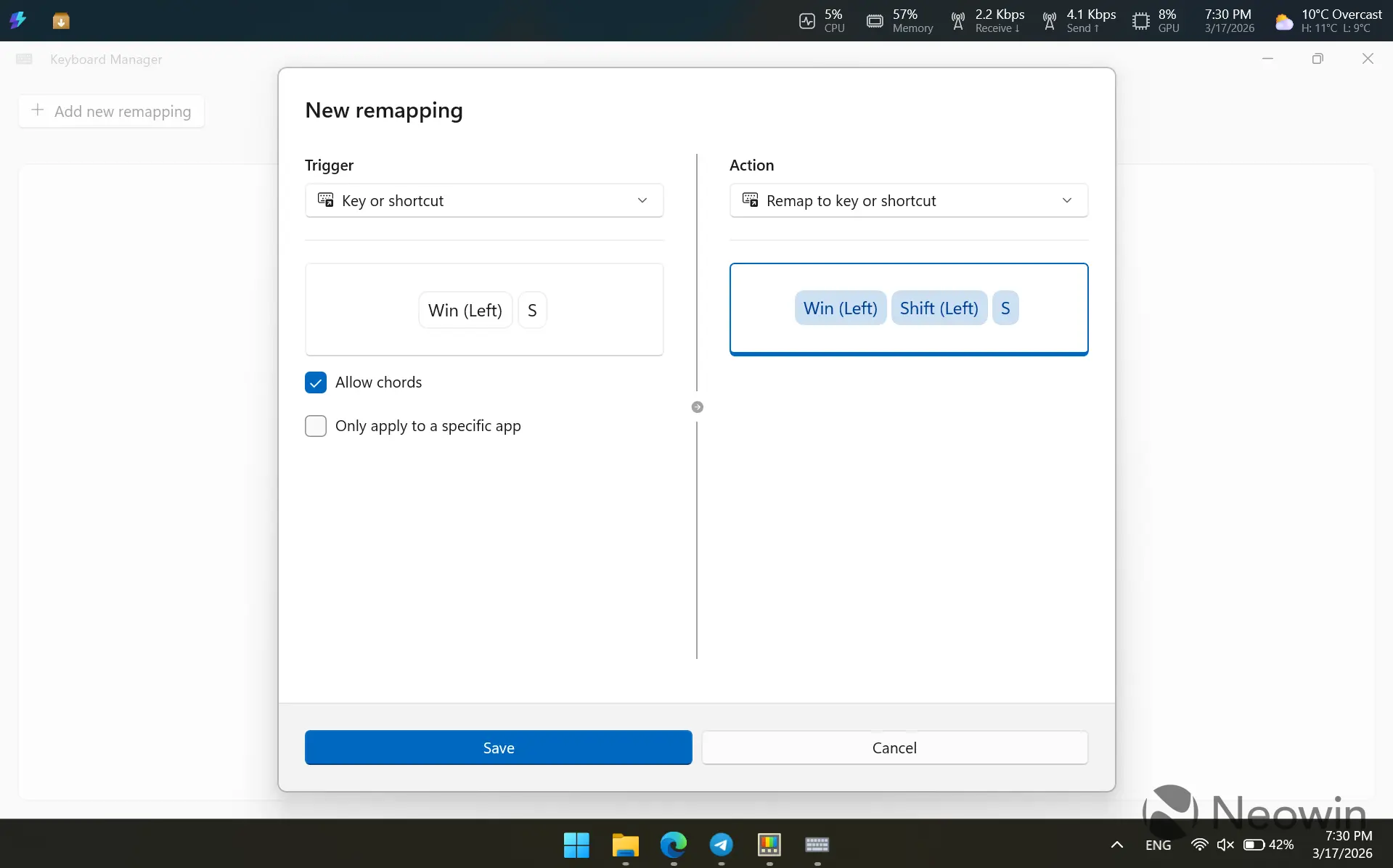Open Telegram from the taskbar

(721, 845)
